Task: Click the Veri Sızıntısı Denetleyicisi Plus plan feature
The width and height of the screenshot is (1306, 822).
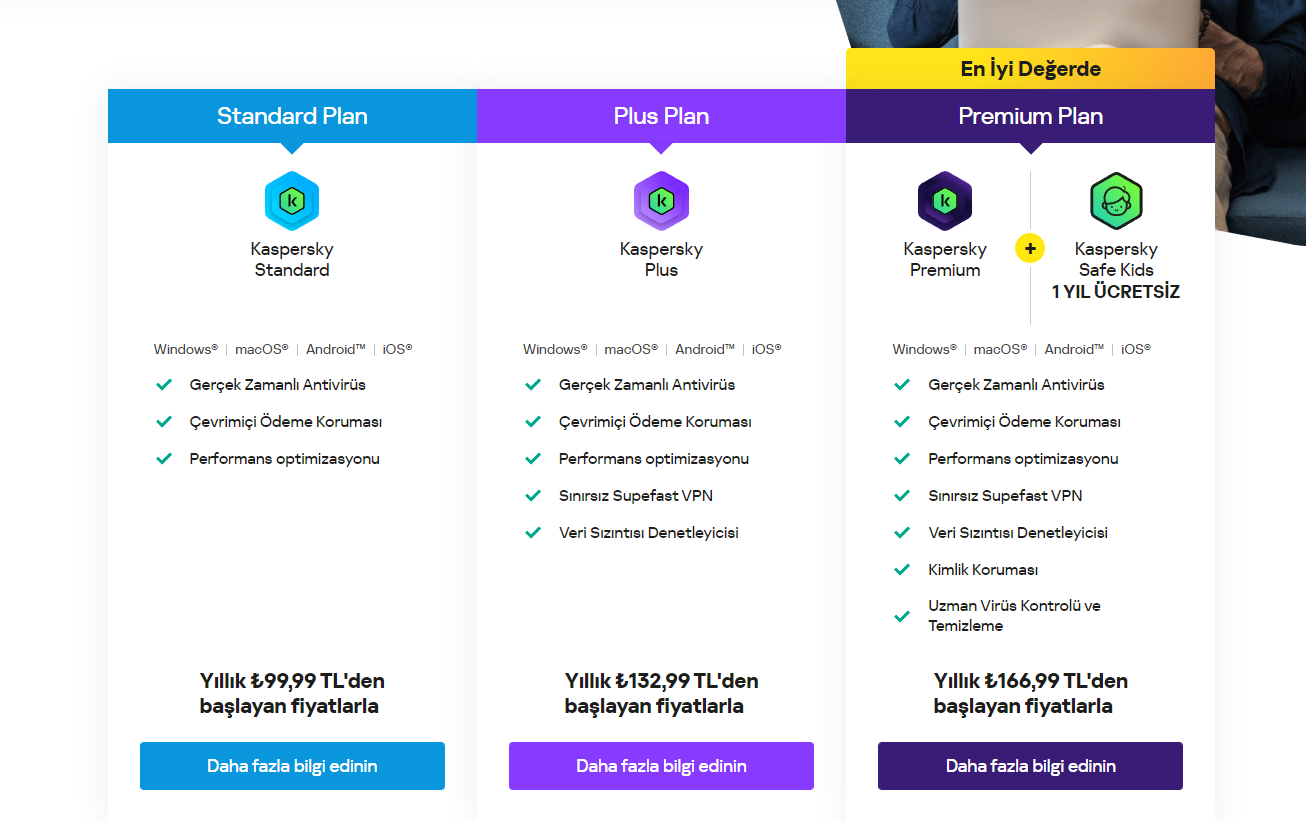Action: tap(648, 533)
